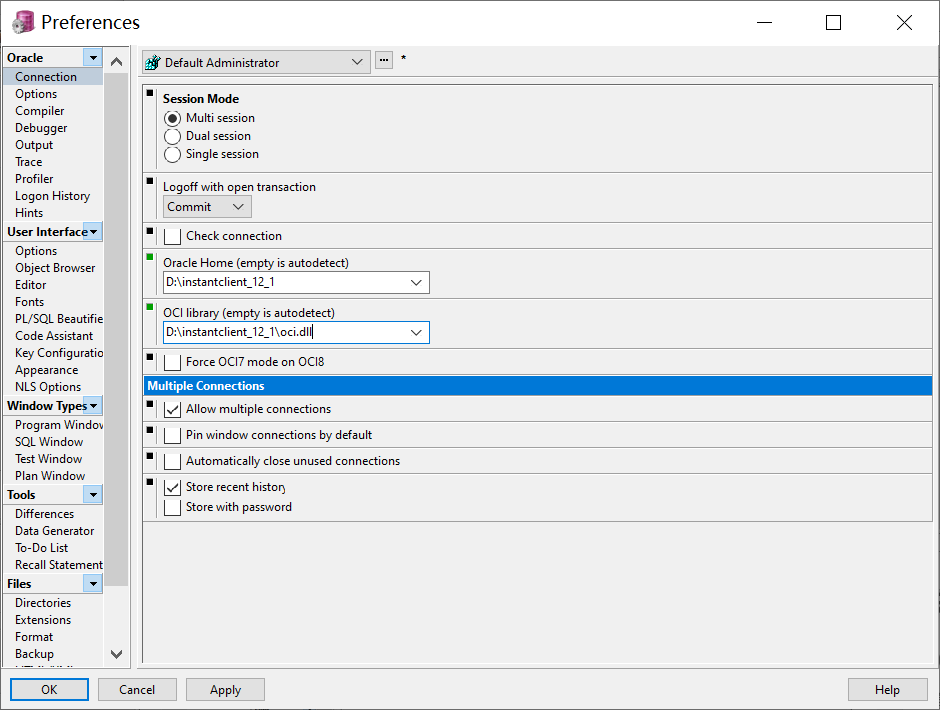Open Directories preferences page
Viewport: 940px width, 710px height.
43,603
